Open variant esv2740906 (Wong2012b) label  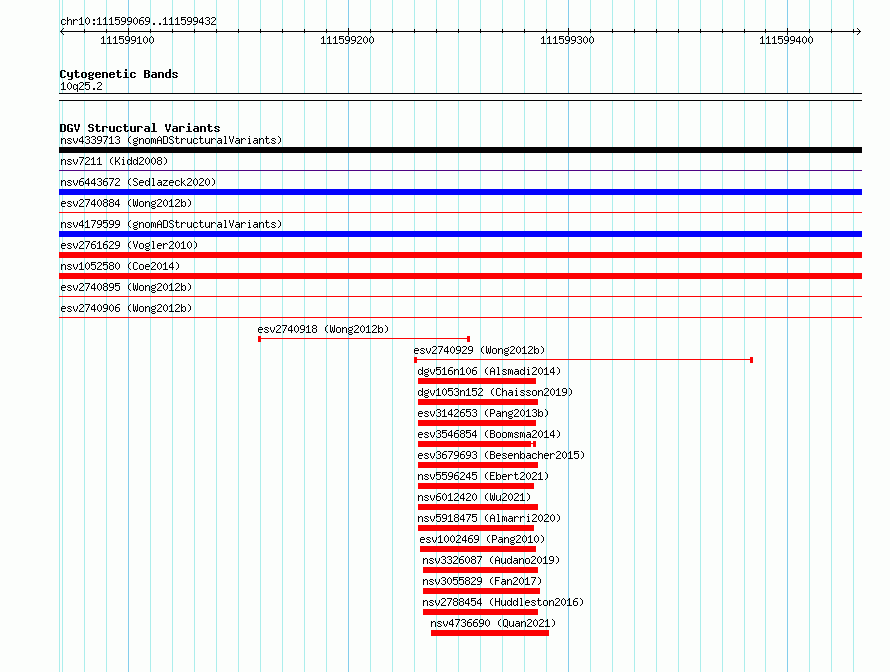(126, 308)
